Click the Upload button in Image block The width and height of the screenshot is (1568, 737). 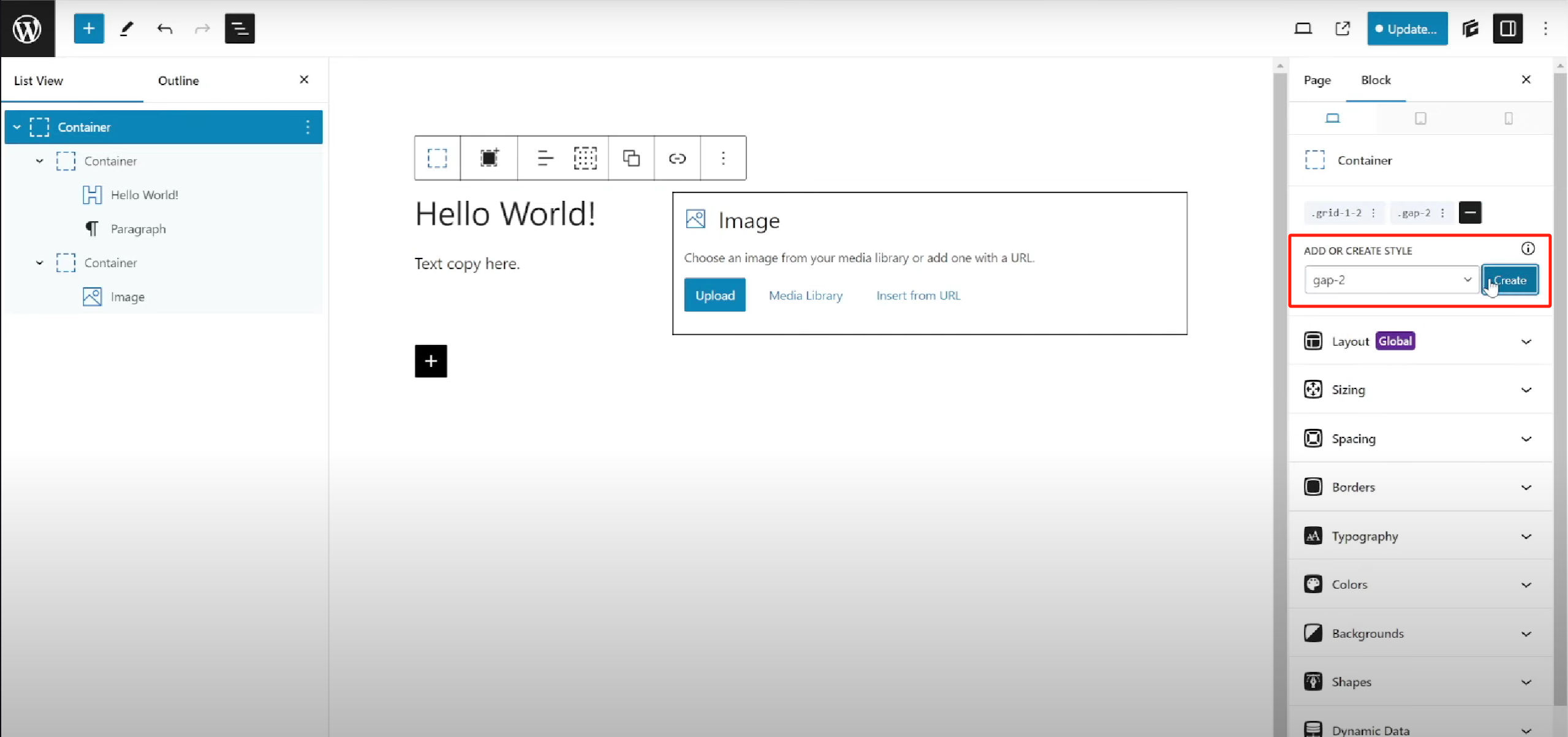pos(714,295)
